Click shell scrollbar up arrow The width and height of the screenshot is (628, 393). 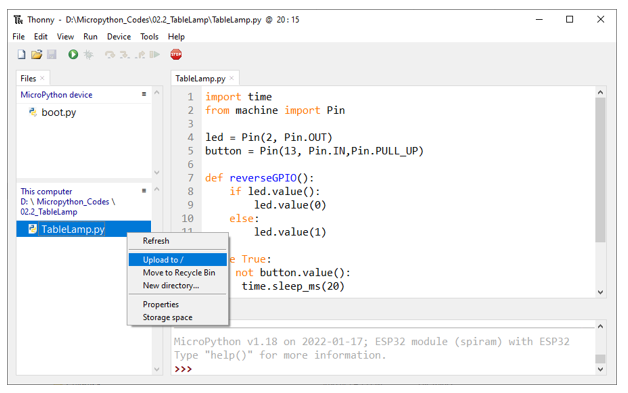[600, 326]
